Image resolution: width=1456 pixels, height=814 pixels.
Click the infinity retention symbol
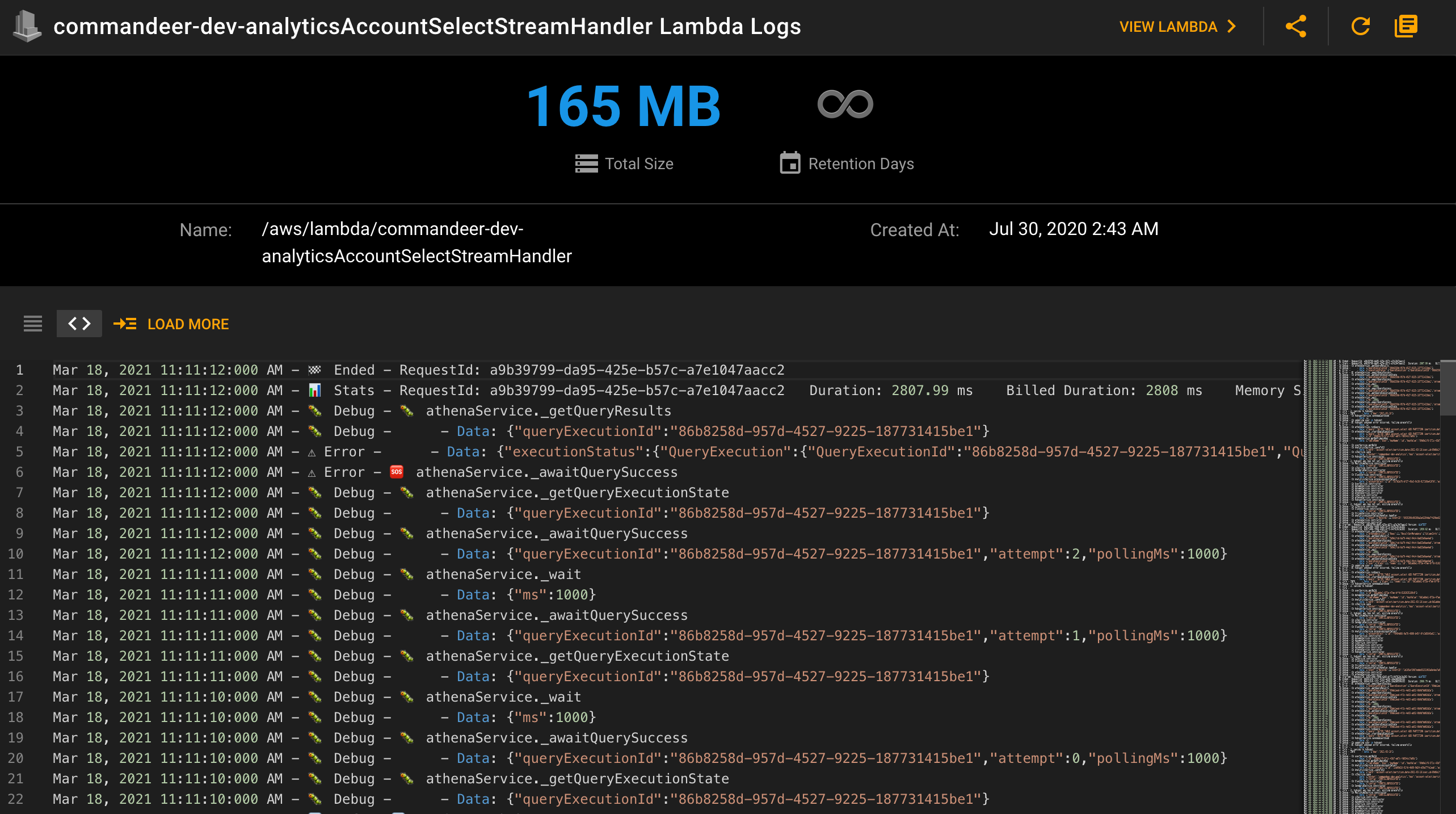[x=845, y=104]
